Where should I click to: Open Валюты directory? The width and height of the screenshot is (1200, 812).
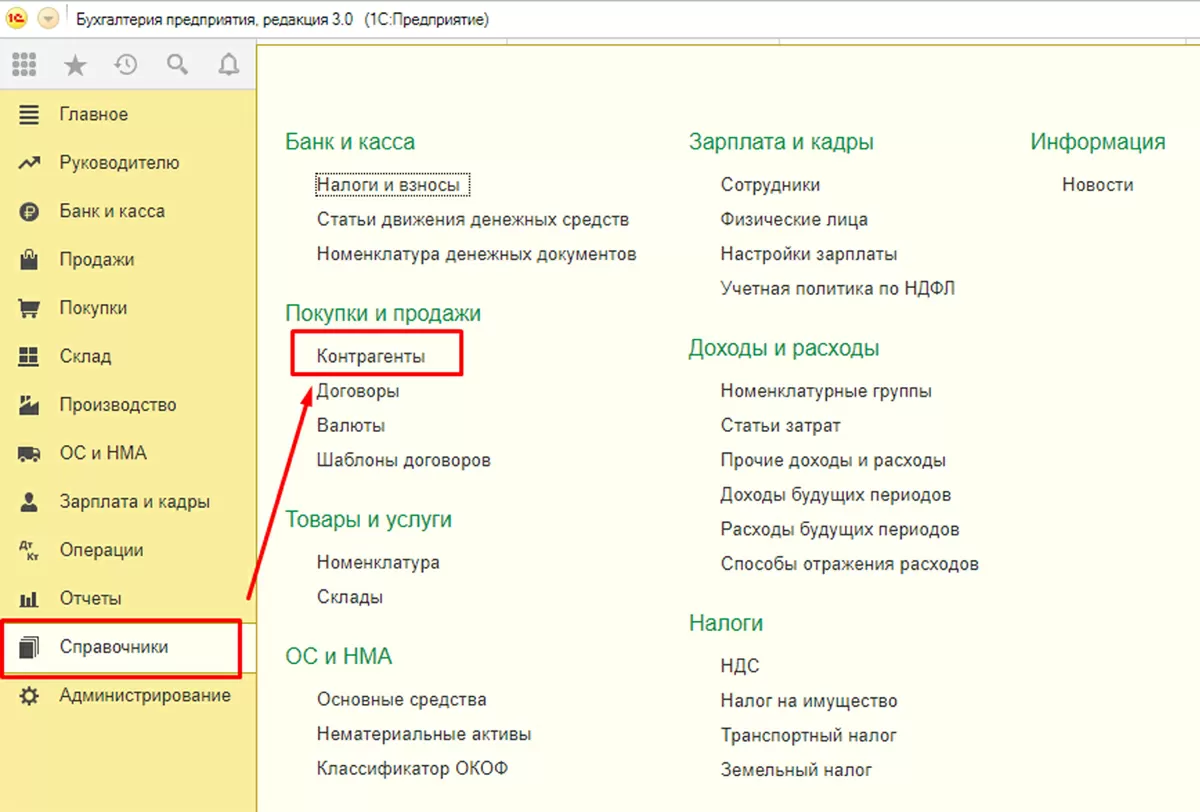[x=351, y=425]
